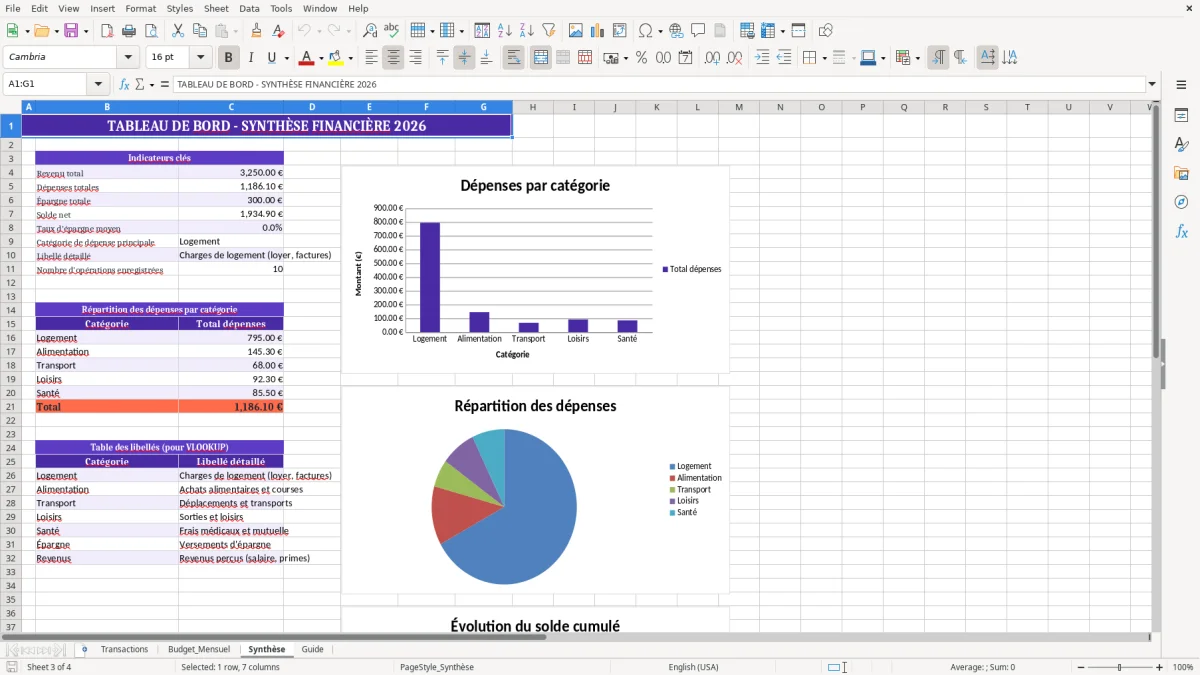
Task: Click the Clear Direct Formatting icon
Action: click(x=279, y=31)
